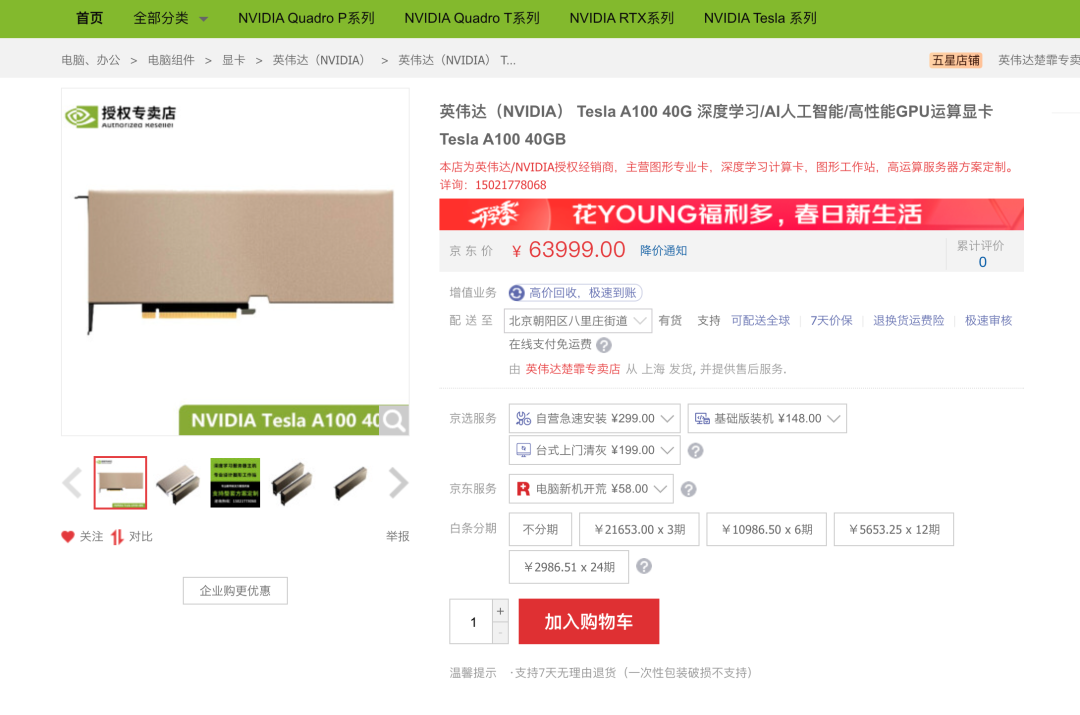The height and width of the screenshot is (715, 1080).
Task: Expand 自营急速安装 ¥299.00 service dropdown
Action: coord(594,418)
